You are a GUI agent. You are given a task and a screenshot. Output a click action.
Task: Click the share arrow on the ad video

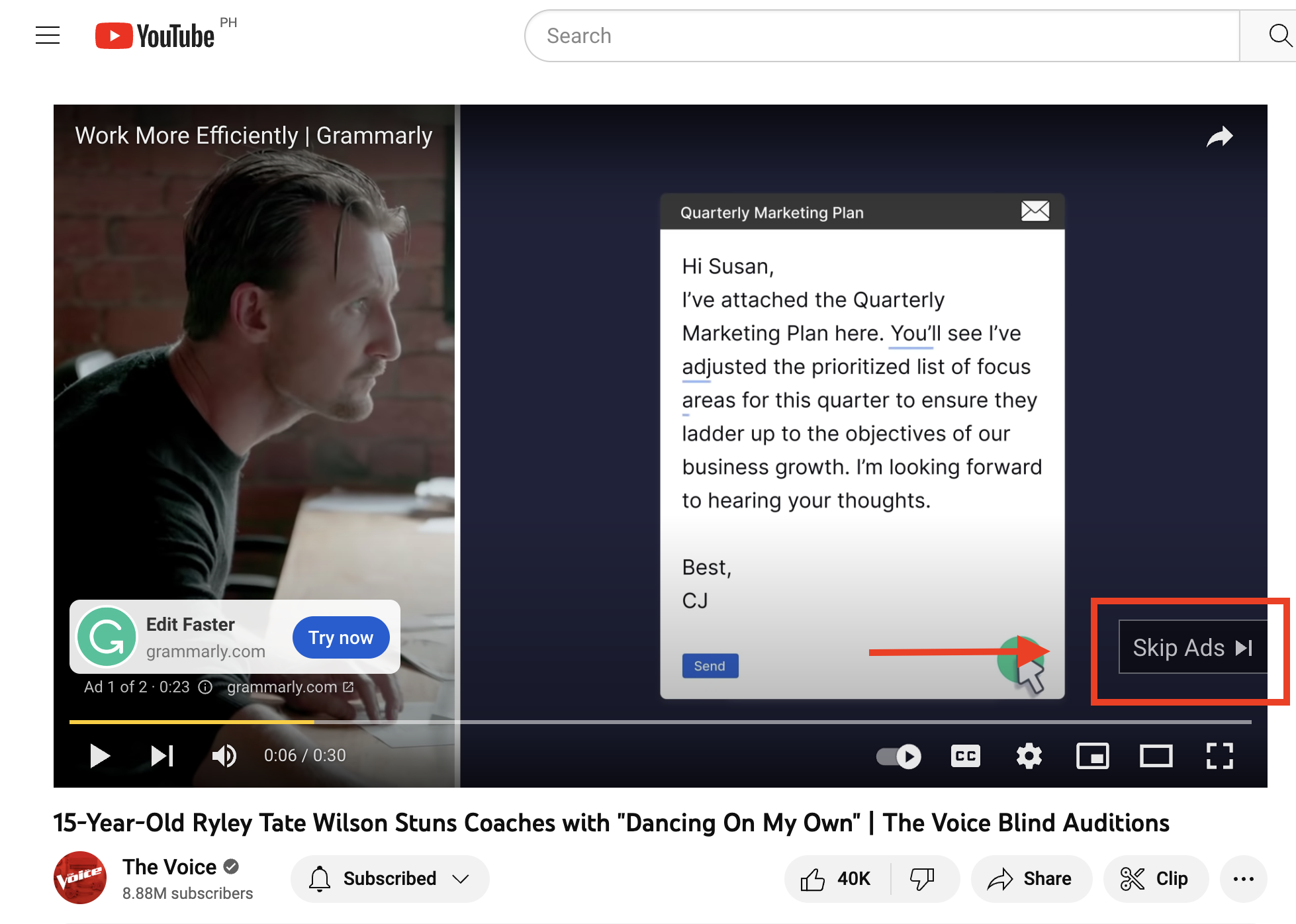click(x=1219, y=137)
